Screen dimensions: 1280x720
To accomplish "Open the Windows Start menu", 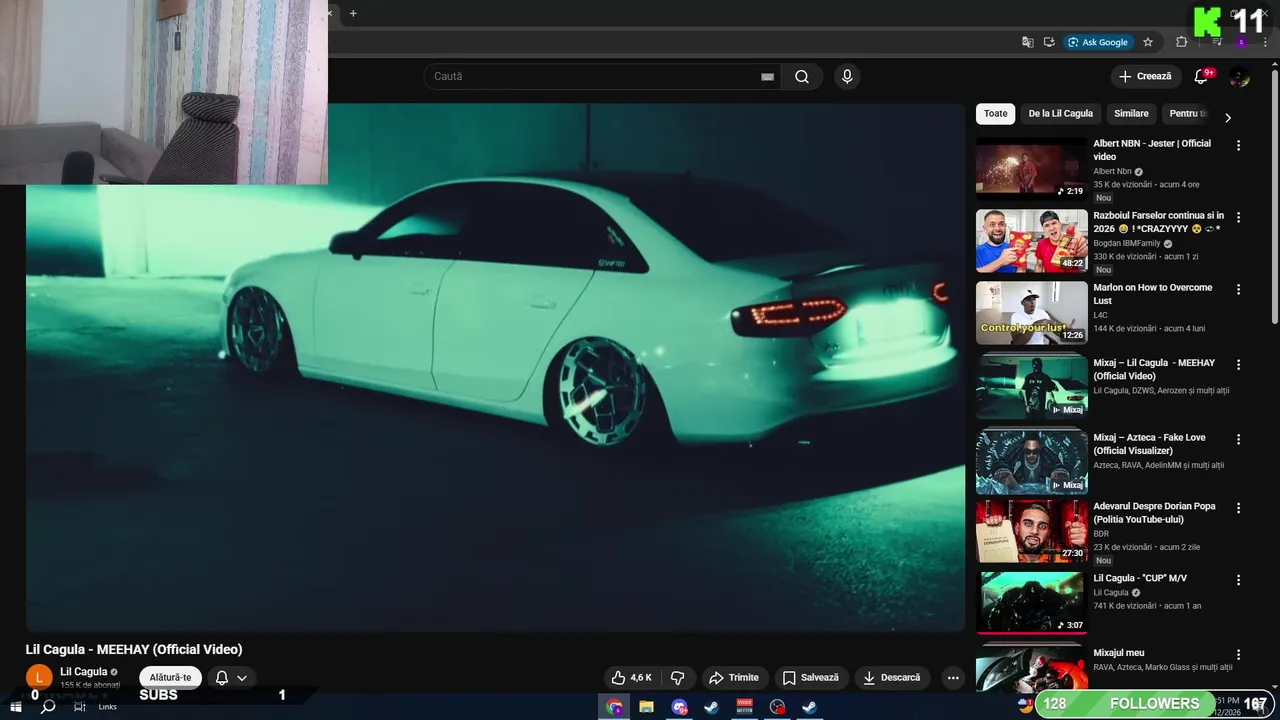I will [15, 707].
